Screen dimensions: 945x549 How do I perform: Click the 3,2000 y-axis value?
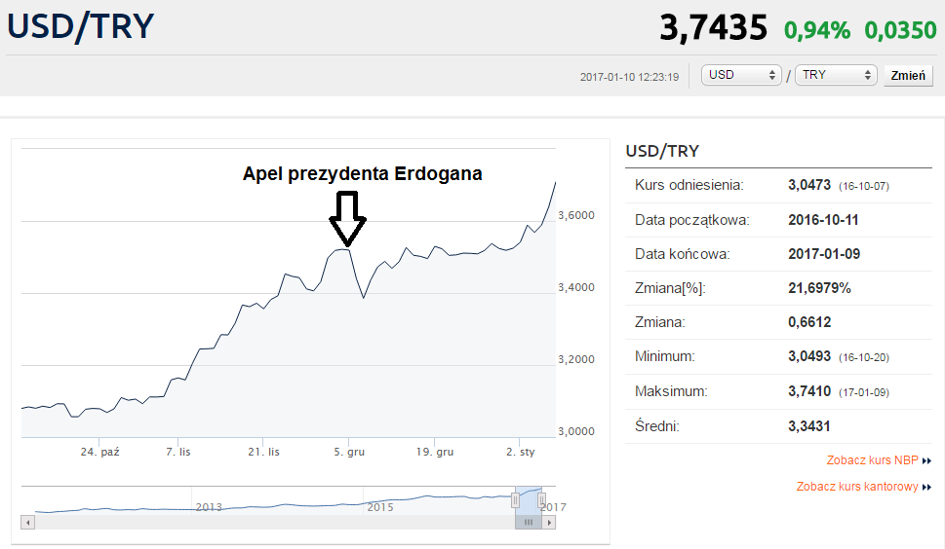pyautogui.click(x=576, y=360)
